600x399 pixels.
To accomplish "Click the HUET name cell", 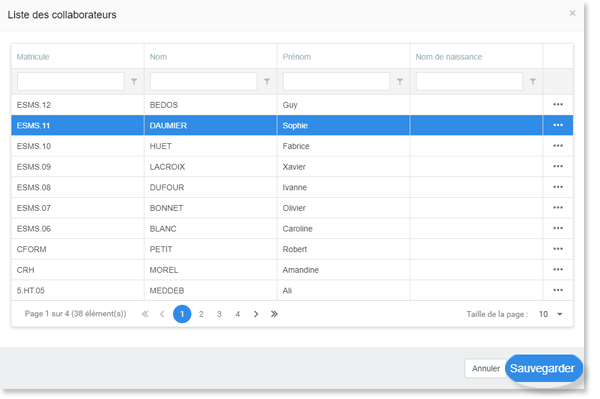I will (210, 146).
